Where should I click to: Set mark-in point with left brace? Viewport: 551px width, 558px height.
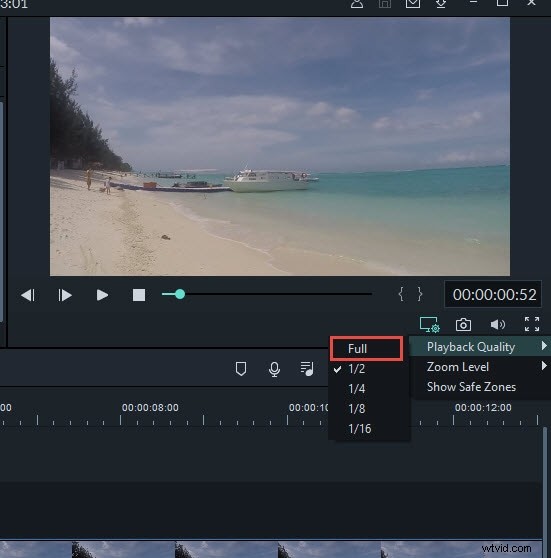coord(401,294)
